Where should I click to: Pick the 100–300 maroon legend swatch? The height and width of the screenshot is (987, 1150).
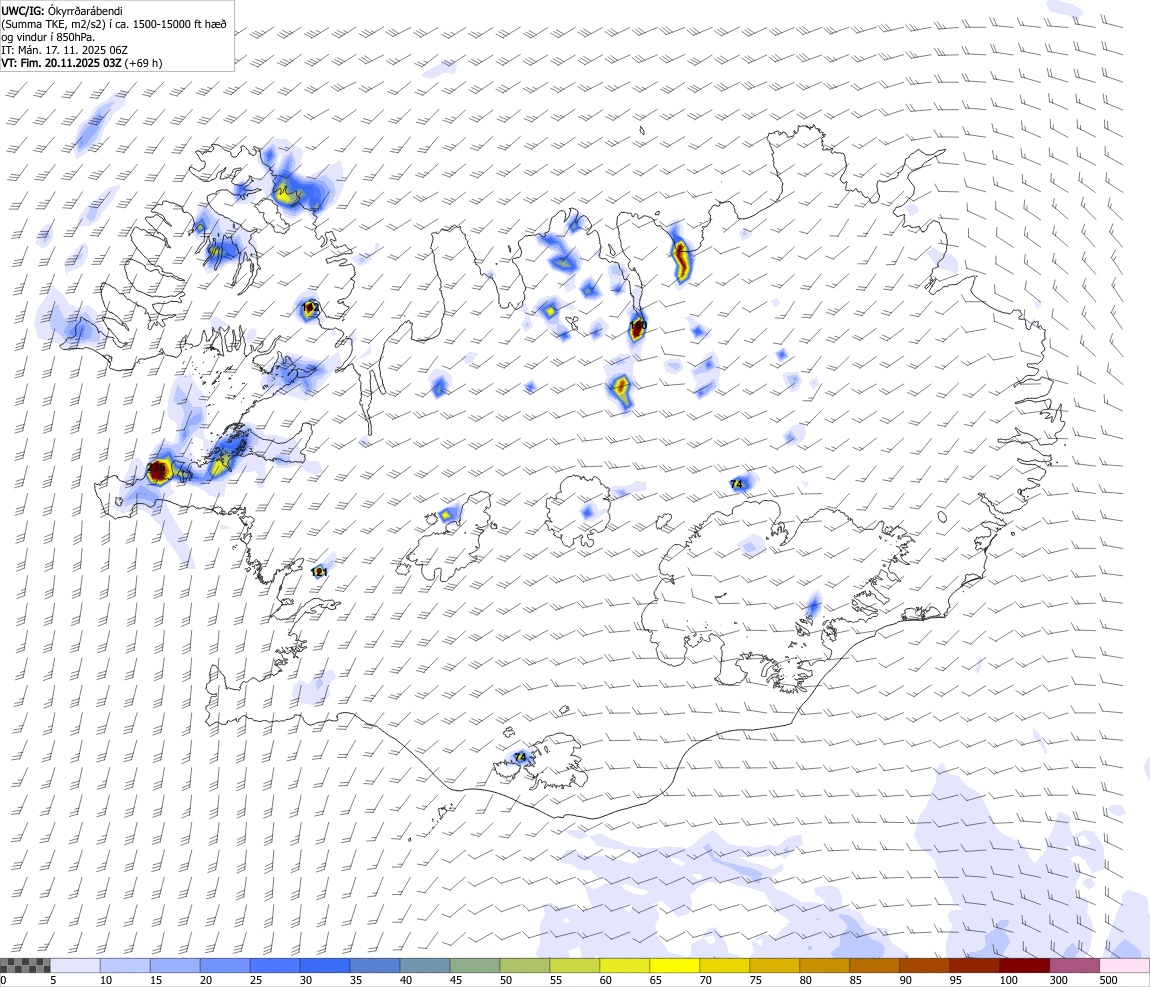(x=1025, y=965)
